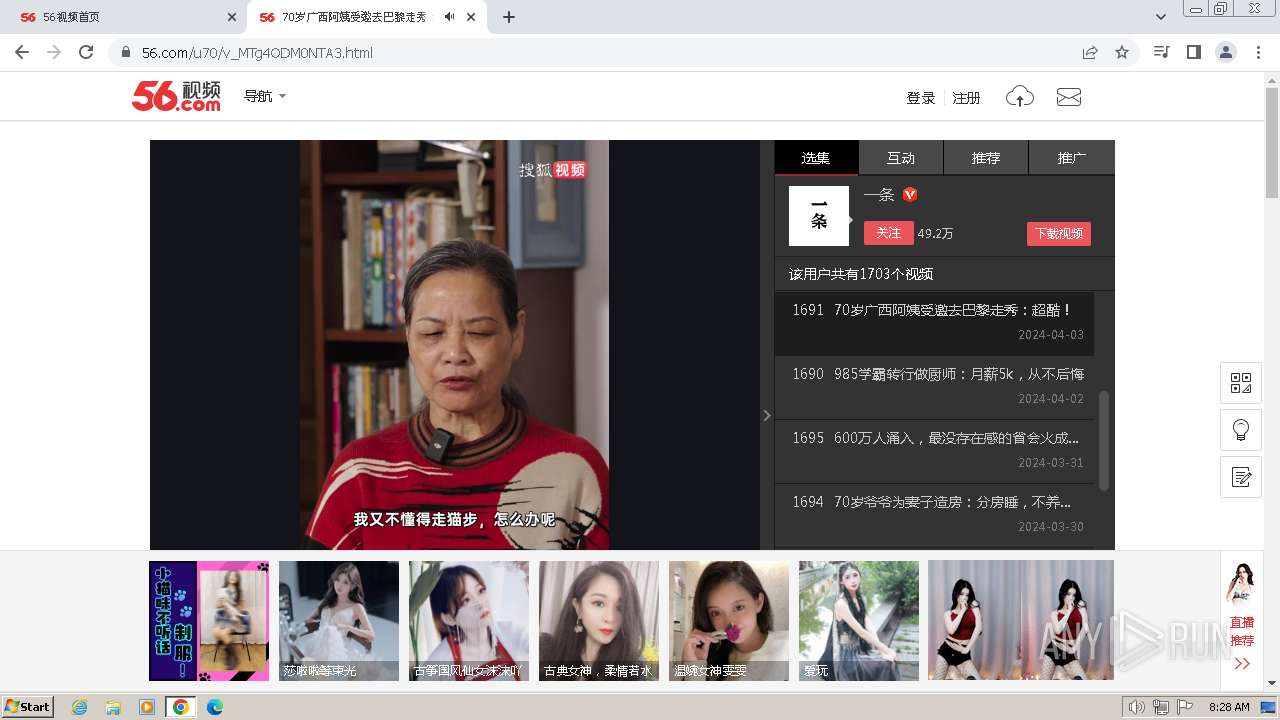Play video 1695 600万人涌入

934,451
